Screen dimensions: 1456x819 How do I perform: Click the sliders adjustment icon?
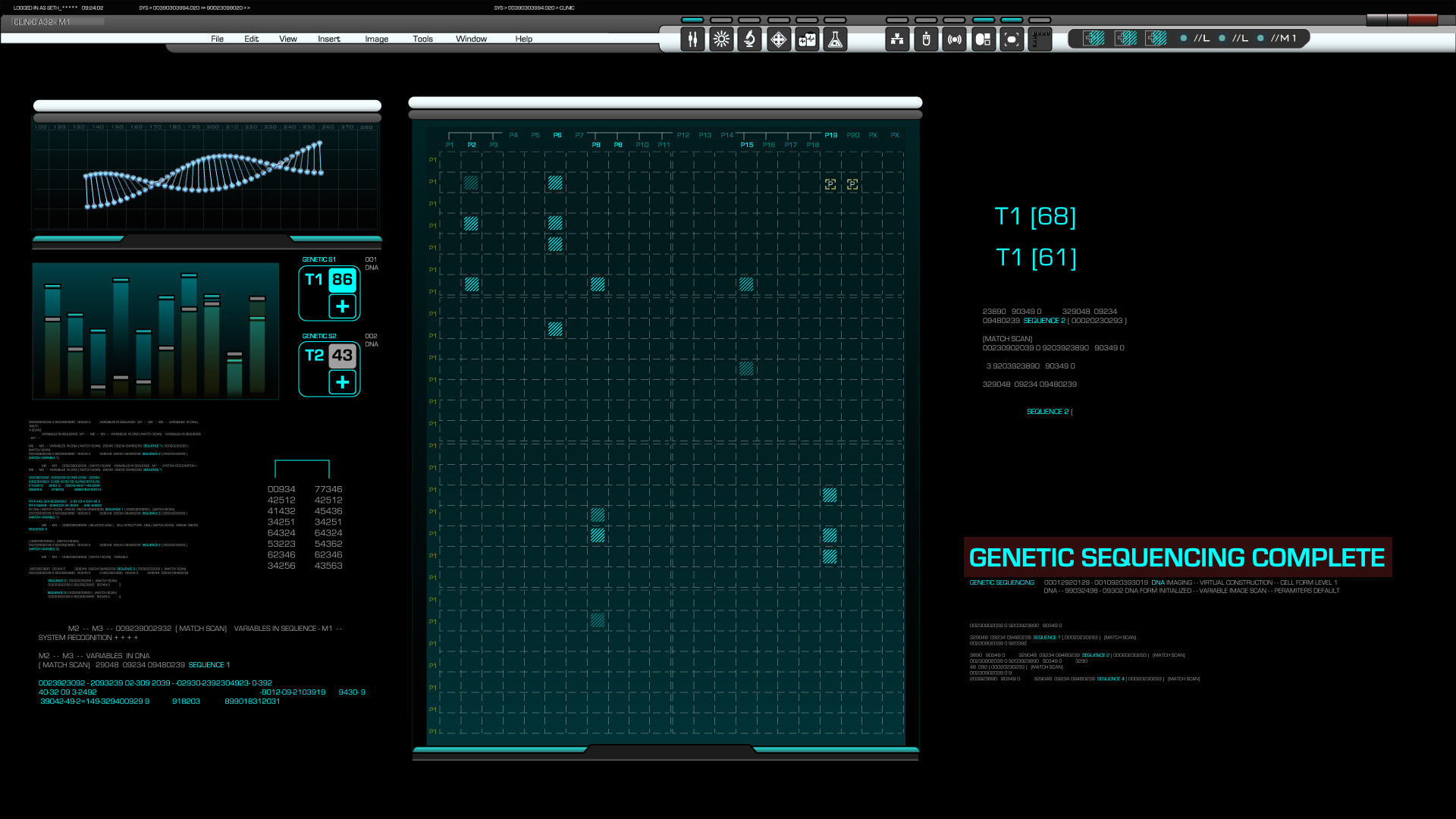[692, 39]
